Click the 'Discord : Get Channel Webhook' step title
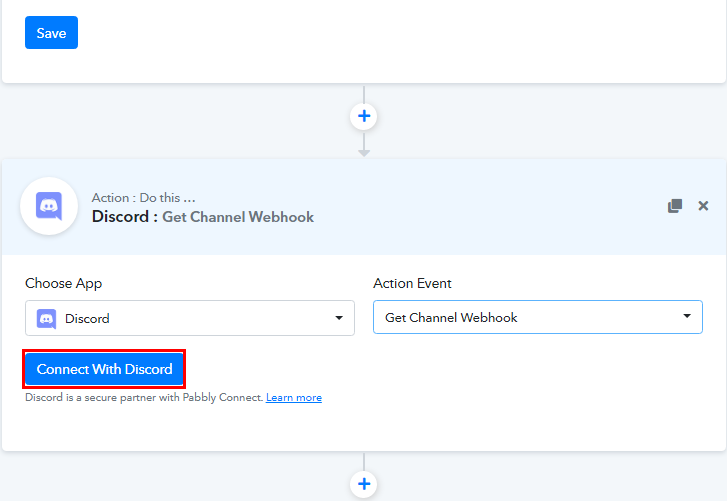This screenshot has height=501, width=727. coord(202,217)
